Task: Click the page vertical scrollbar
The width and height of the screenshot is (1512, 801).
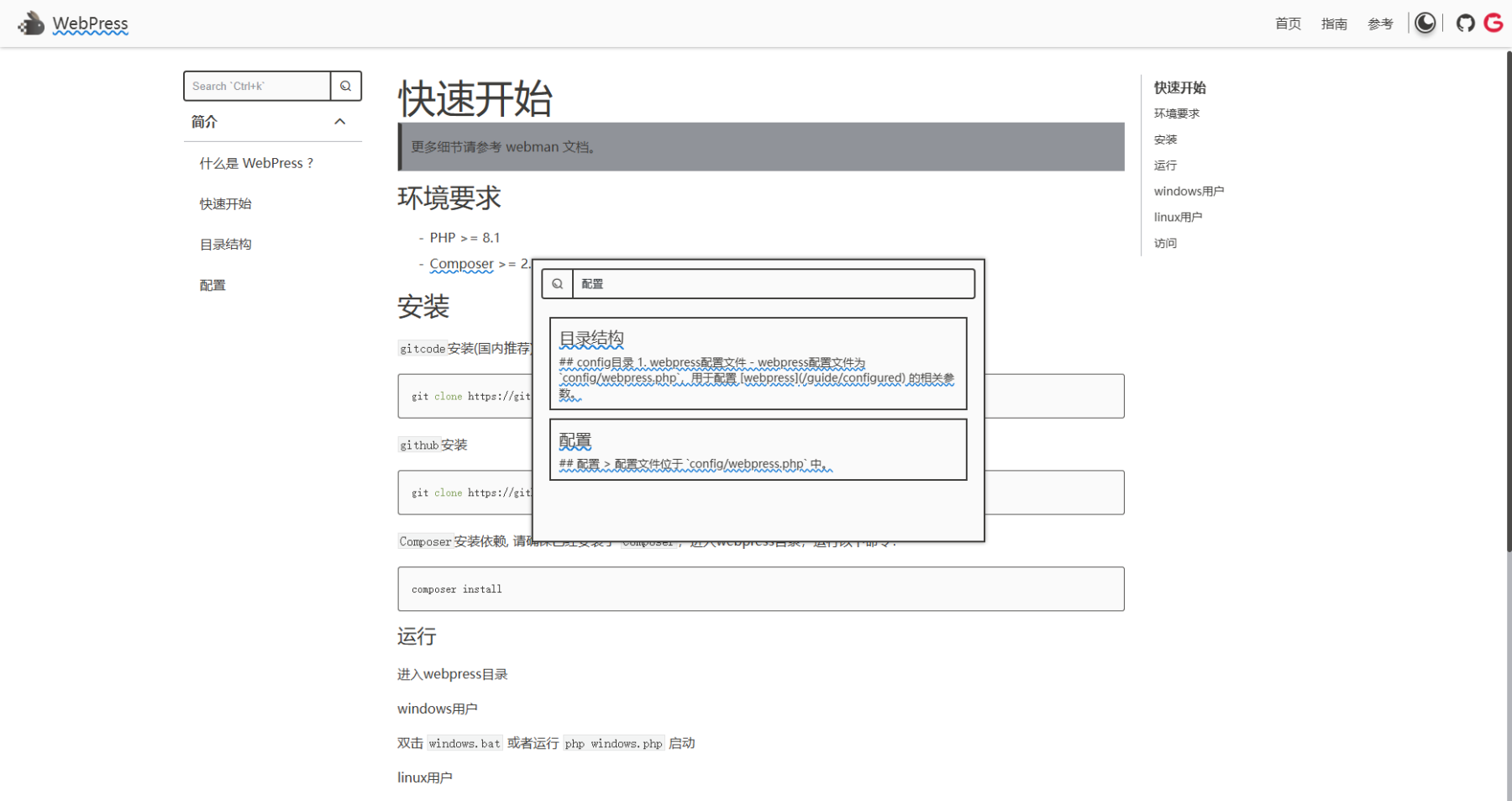Action: [x=1509, y=301]
